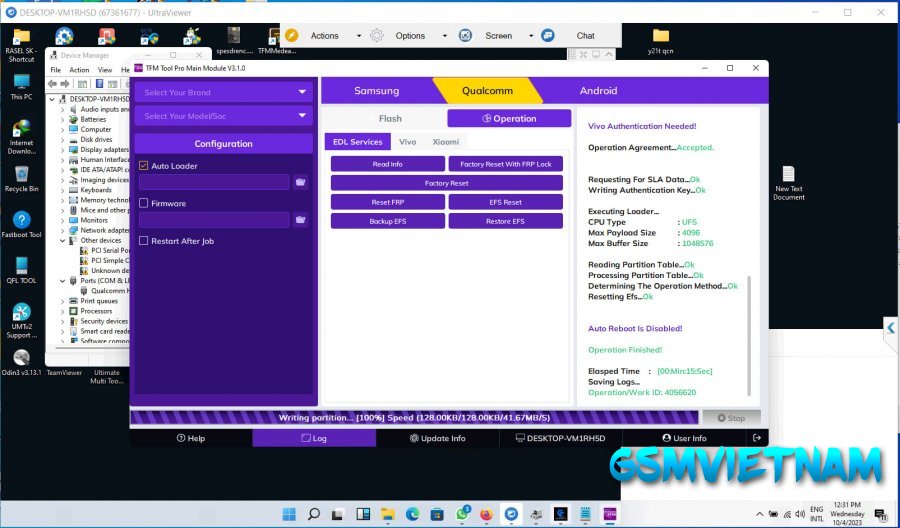Screen dimensions: 900x528
Task: Open Odin3 v3.13.1 desktop shortcut
Action: [x=21, y=360]
